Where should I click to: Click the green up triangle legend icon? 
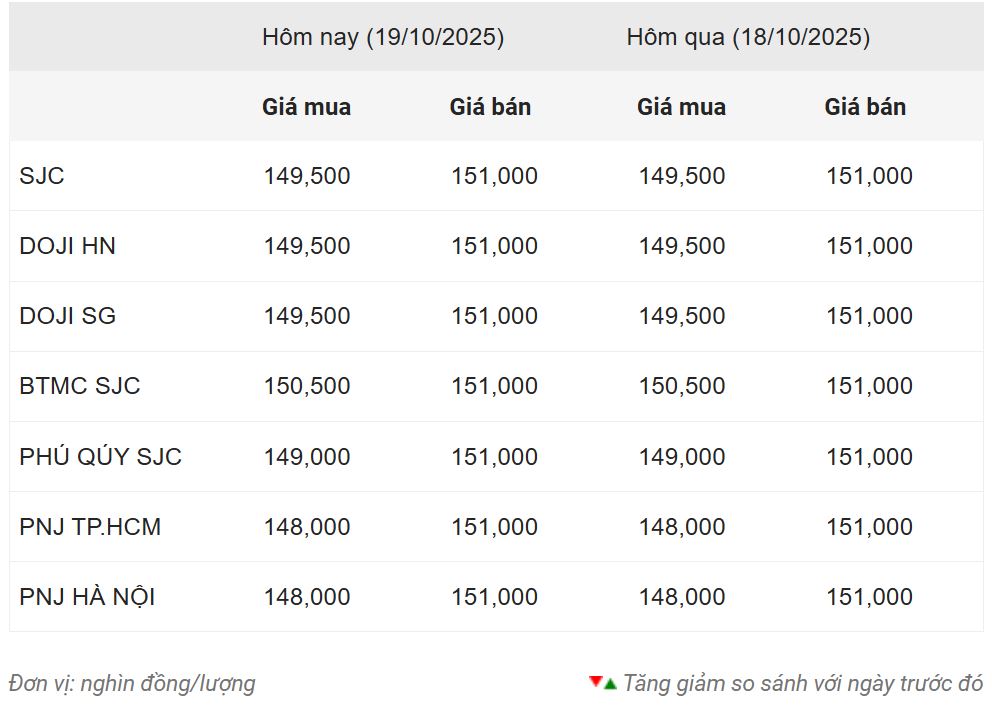pyautogui.click(x=610, y=684)
